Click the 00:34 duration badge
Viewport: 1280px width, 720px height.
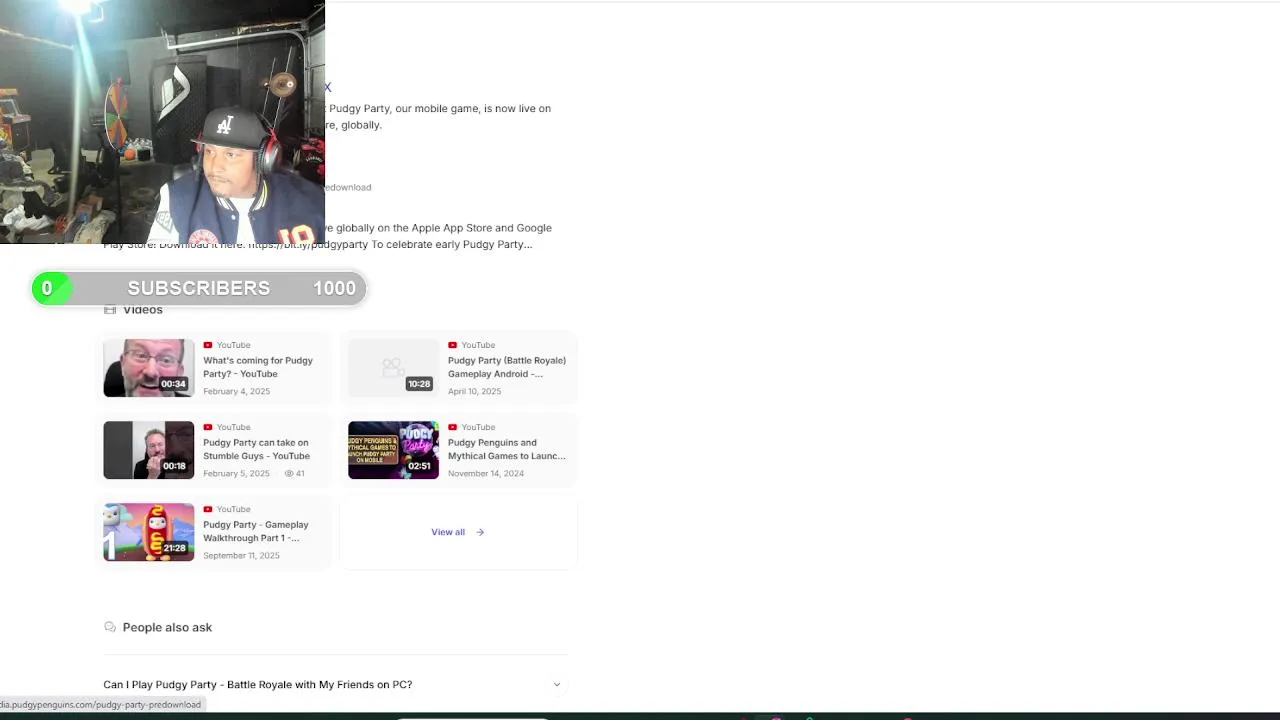[x=174, y=384]
